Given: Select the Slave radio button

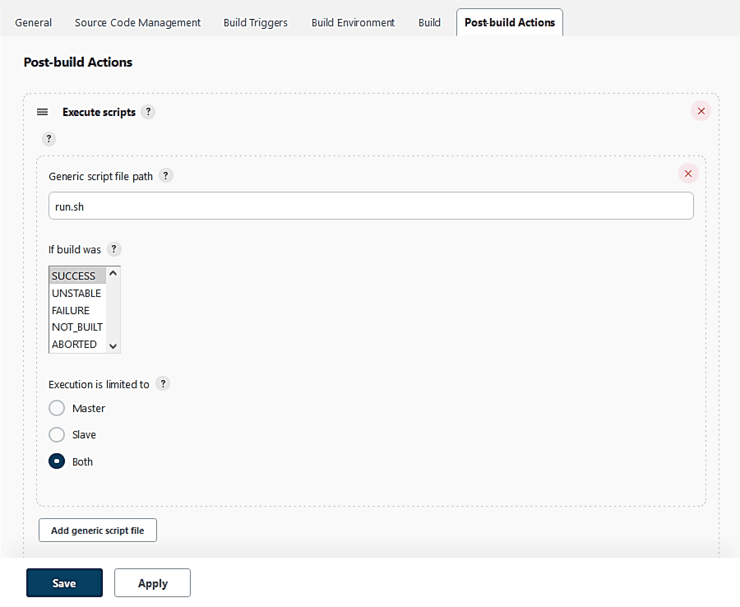Looking at the screenshot, I should tap(57, 434).
